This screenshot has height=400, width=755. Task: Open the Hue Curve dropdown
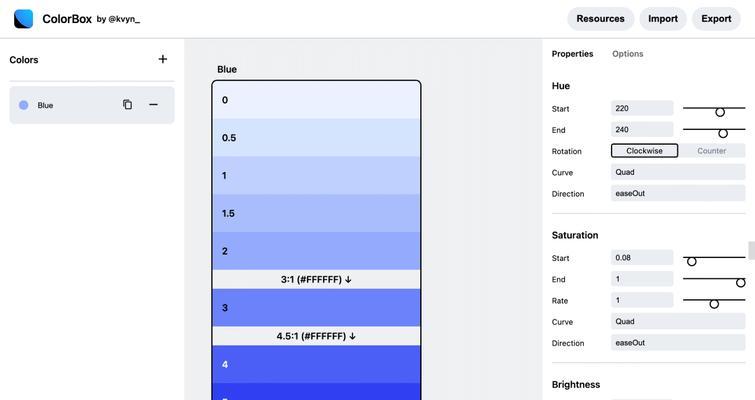(x=678, y=172)
